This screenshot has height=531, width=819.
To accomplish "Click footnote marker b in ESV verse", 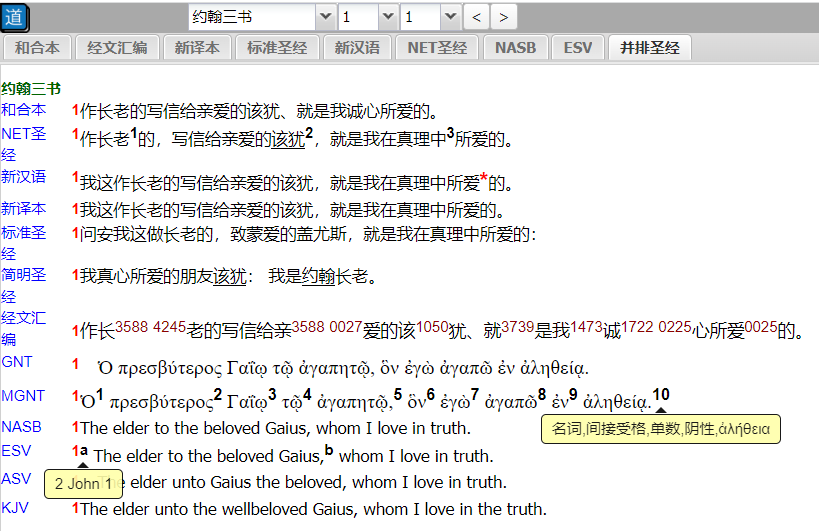I will [329, 450].
